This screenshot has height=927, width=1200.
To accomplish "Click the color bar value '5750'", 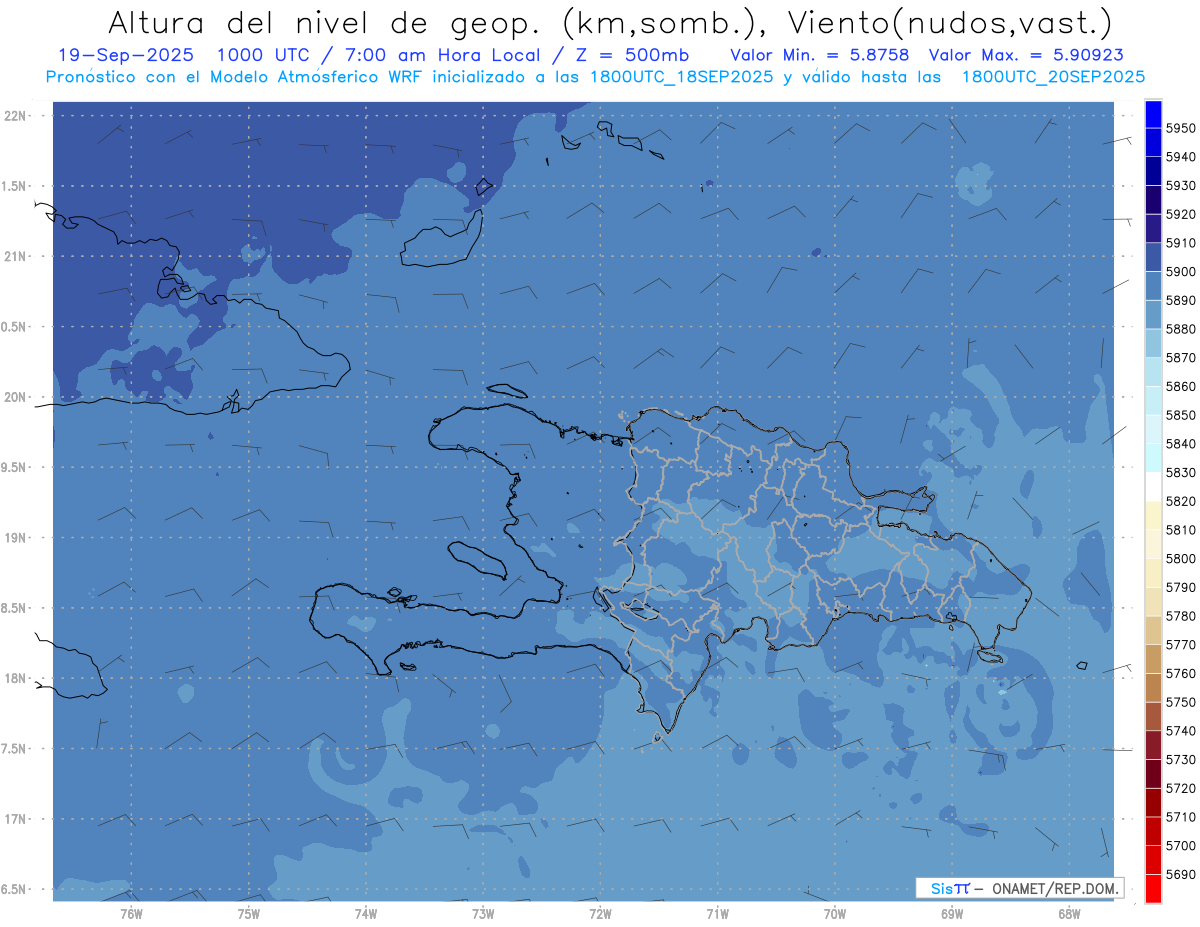I will (1181, 702).
